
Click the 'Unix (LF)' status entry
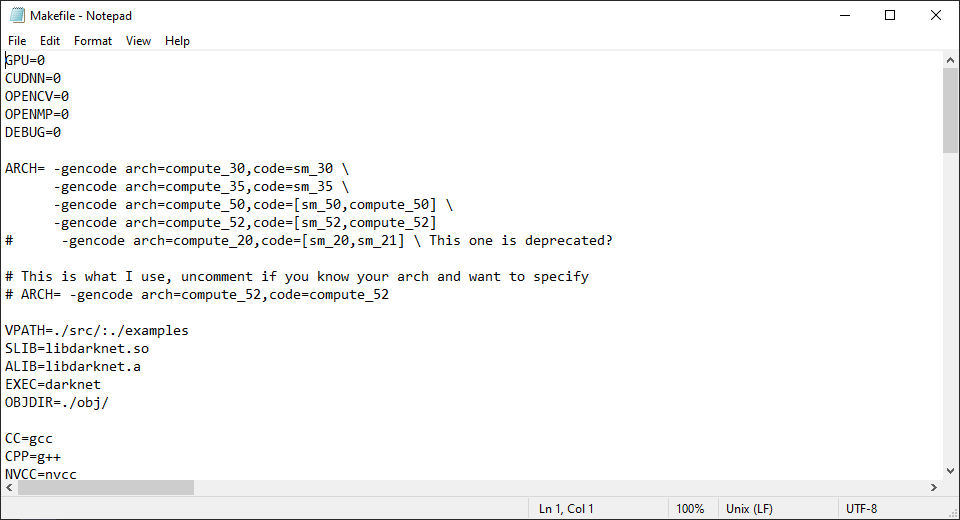pyautogui.click(x=749, y=509)
